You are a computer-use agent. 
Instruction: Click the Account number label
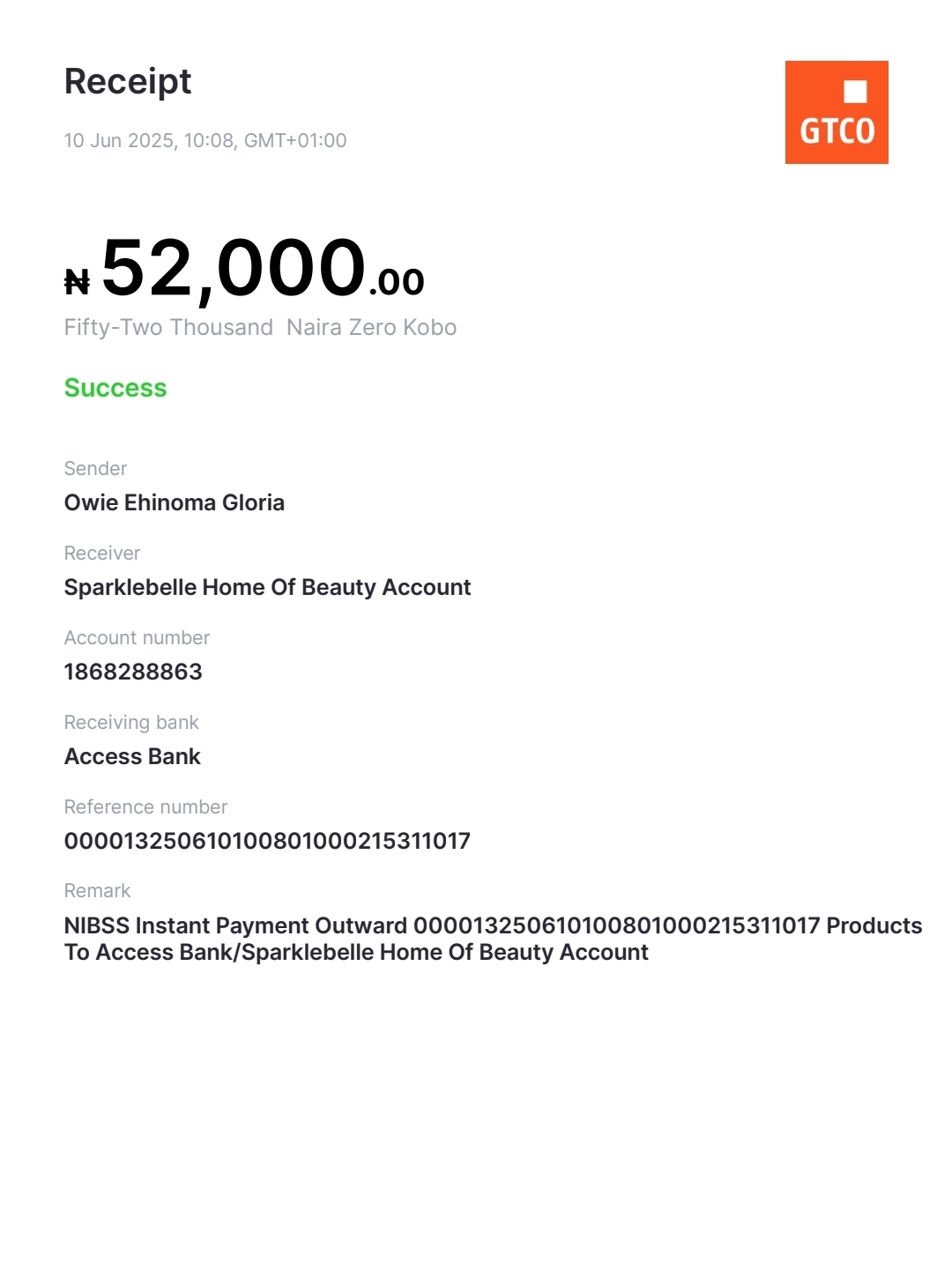[x=137, y=638]
